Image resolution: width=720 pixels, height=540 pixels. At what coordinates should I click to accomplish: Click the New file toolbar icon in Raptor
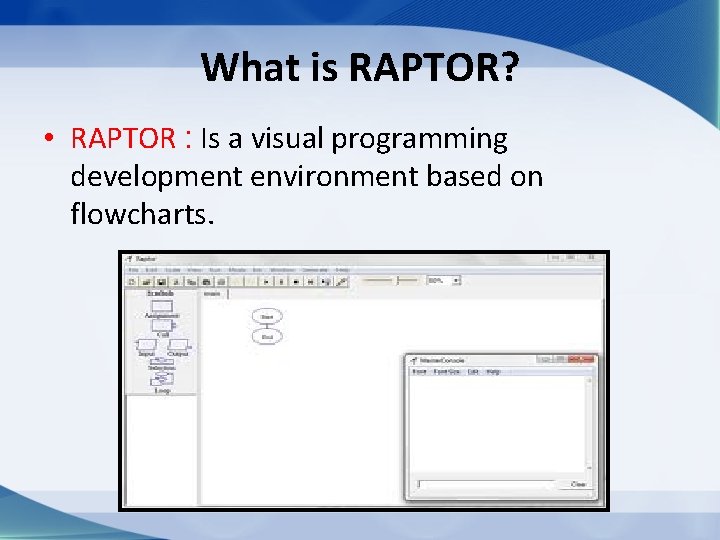[x=132, y=281]
